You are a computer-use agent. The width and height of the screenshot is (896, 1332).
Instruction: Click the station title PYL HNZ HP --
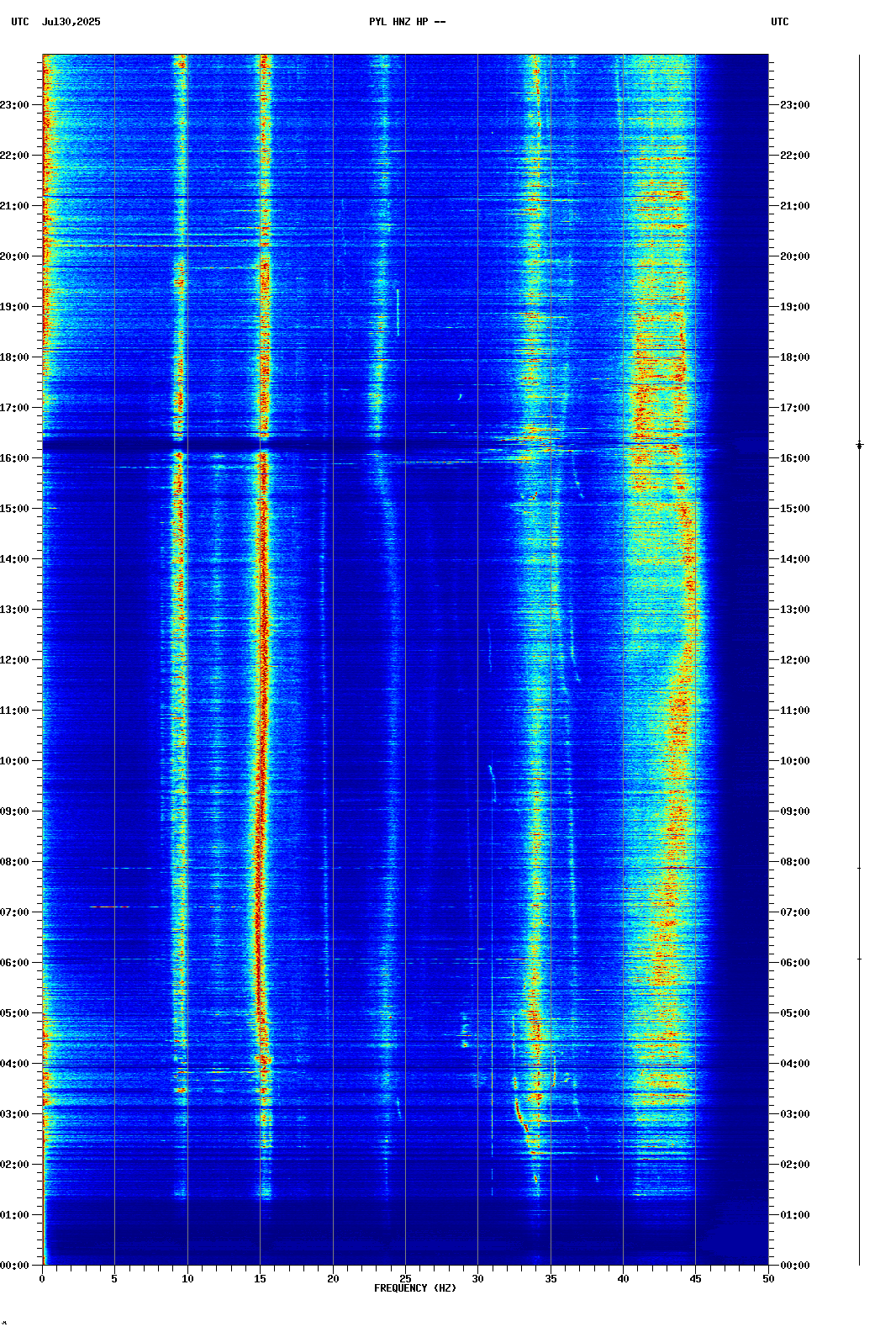[x=408, y=22]
